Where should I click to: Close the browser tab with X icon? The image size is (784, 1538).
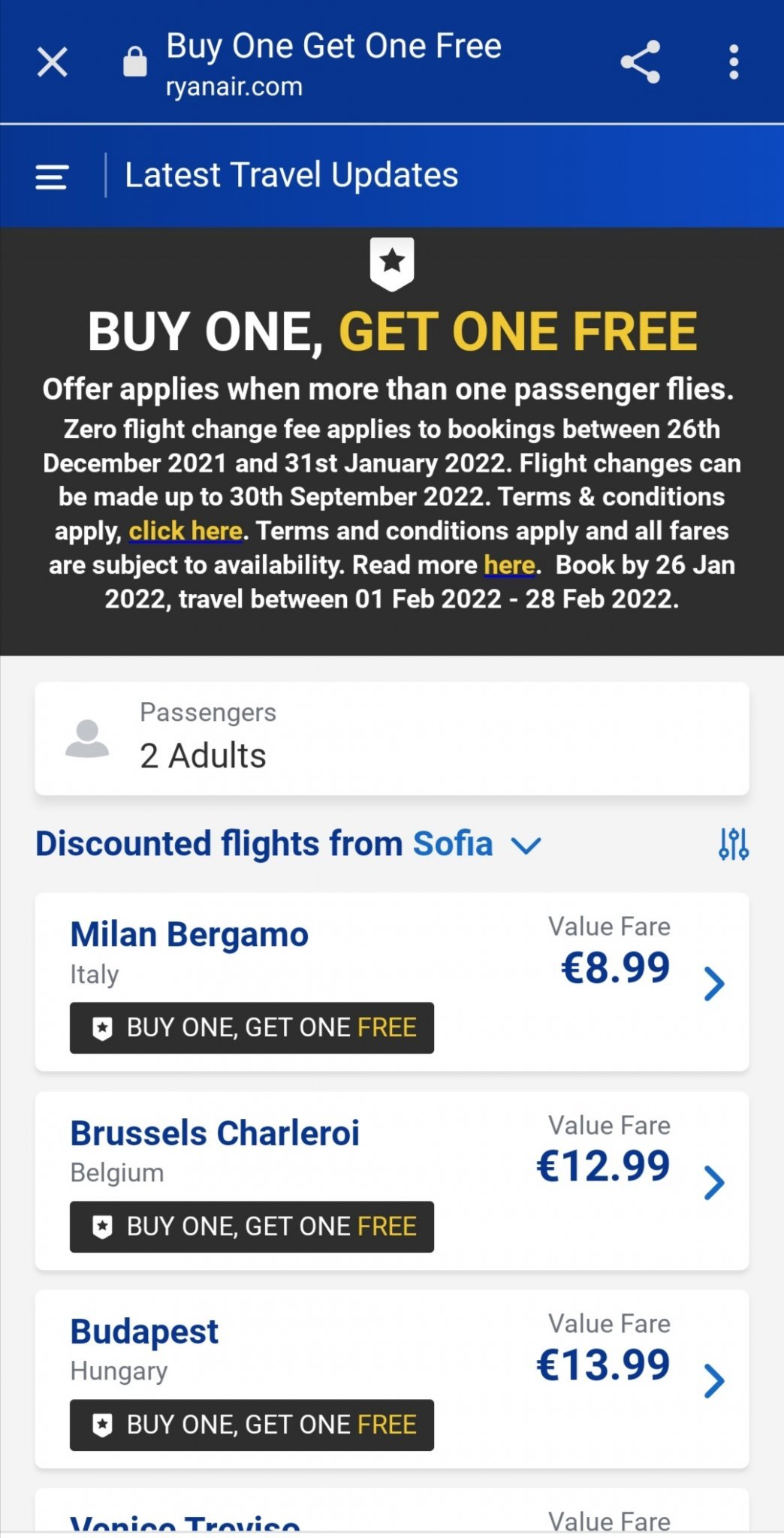(x=53, y=62)
